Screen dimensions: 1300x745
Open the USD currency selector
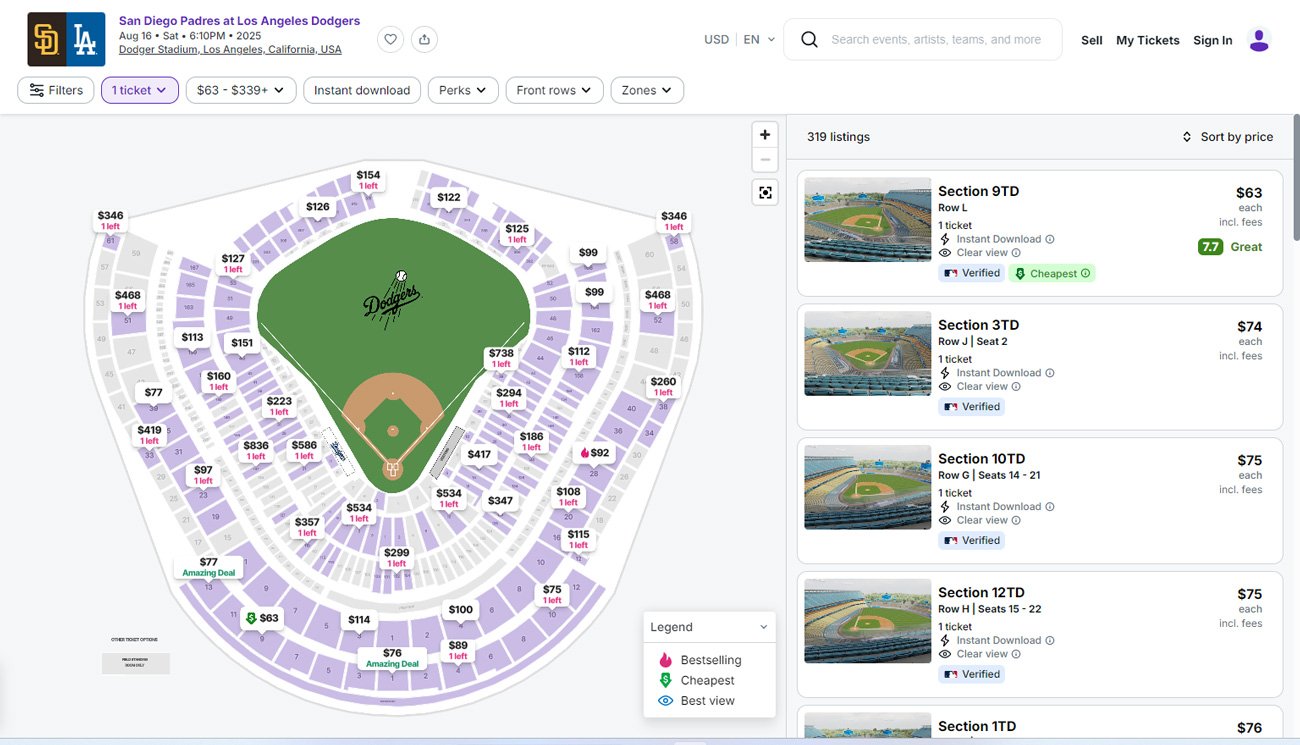[x=716, y=40]
